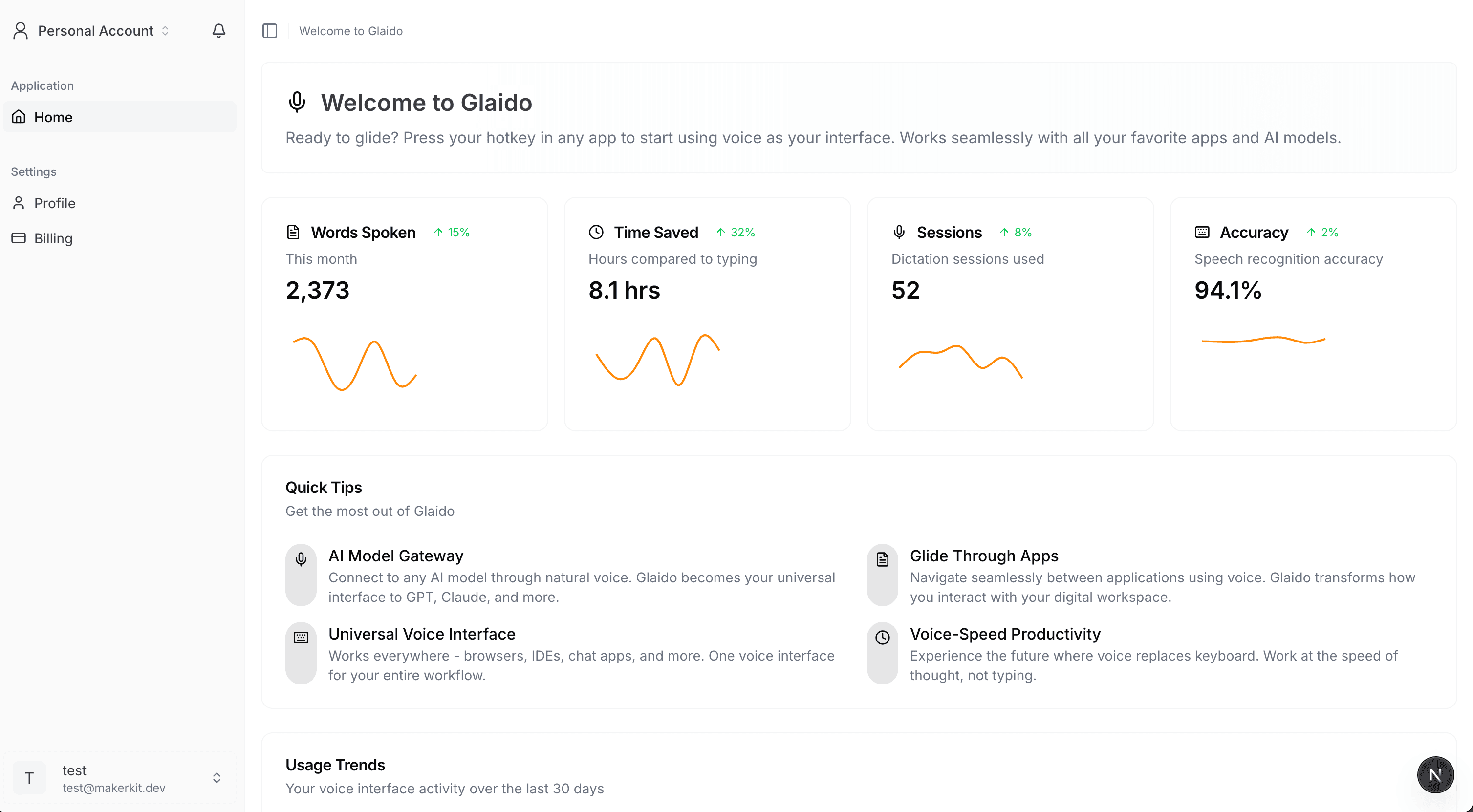Click the Time Saved sparkline chart
This screenshot has height=812, width=1473.
[x=658, y=360]
